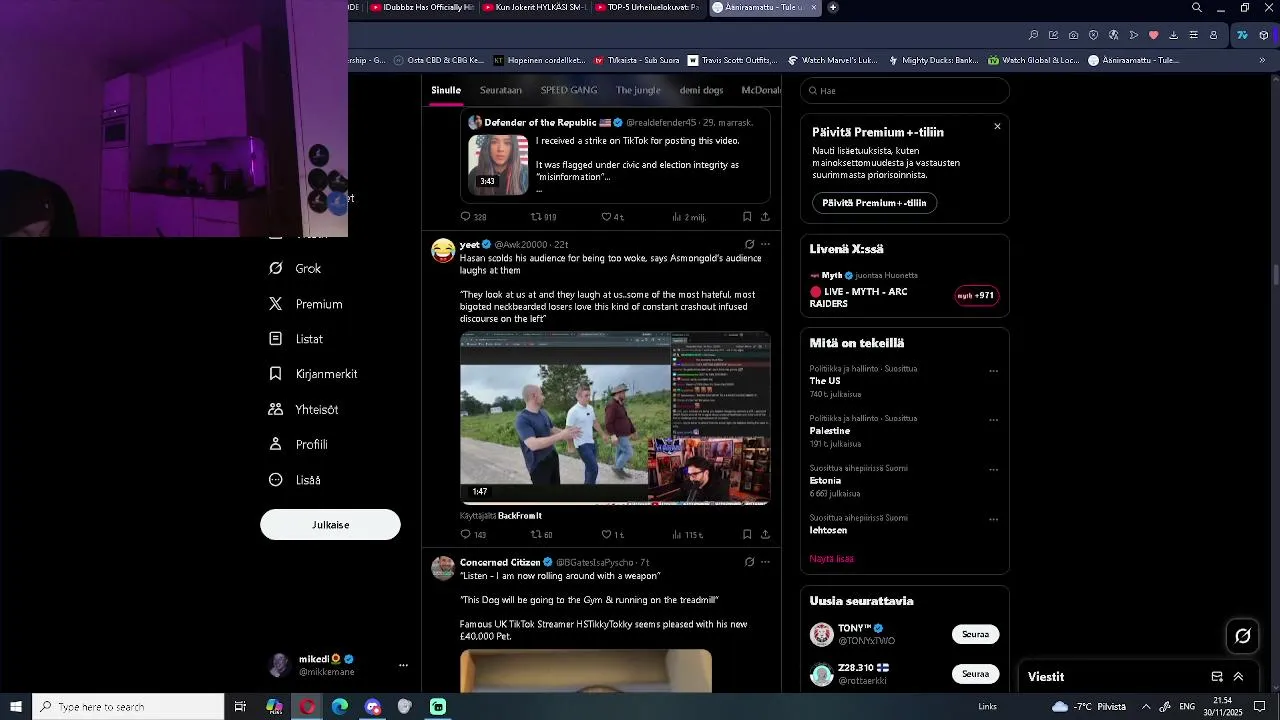Click the Julkaise post button
Screen dimensions: 1280x720
coord(330,525)
